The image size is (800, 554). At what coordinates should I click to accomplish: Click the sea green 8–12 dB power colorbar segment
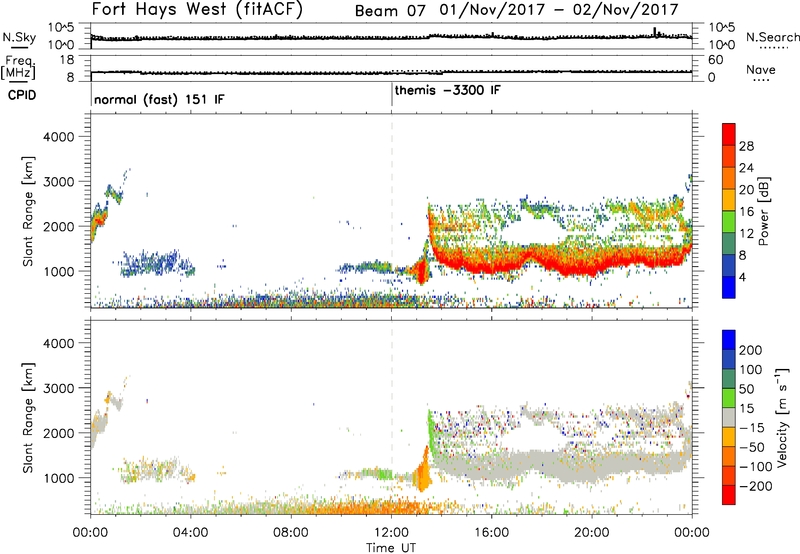729,243
